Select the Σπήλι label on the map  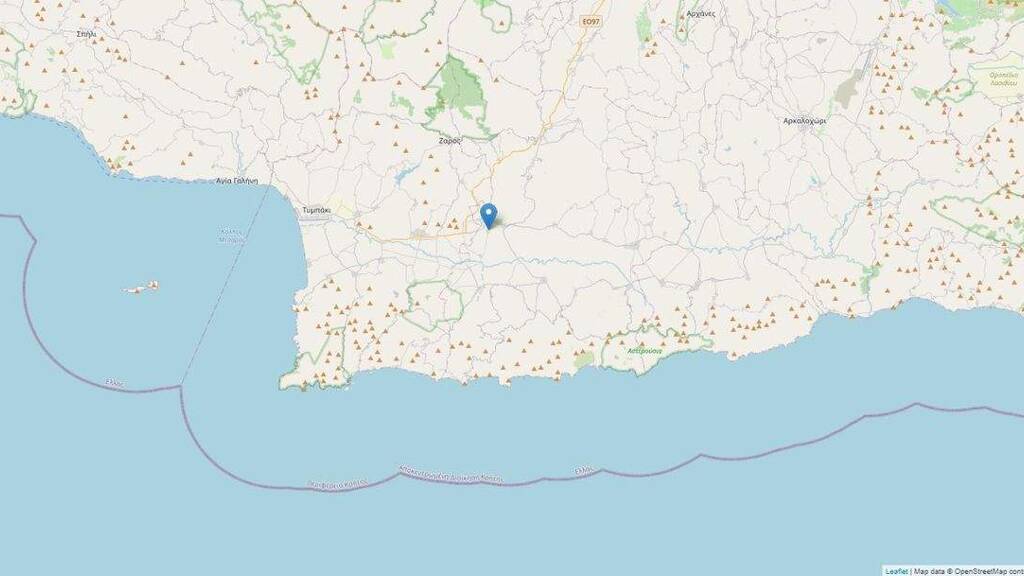(86, 33)
